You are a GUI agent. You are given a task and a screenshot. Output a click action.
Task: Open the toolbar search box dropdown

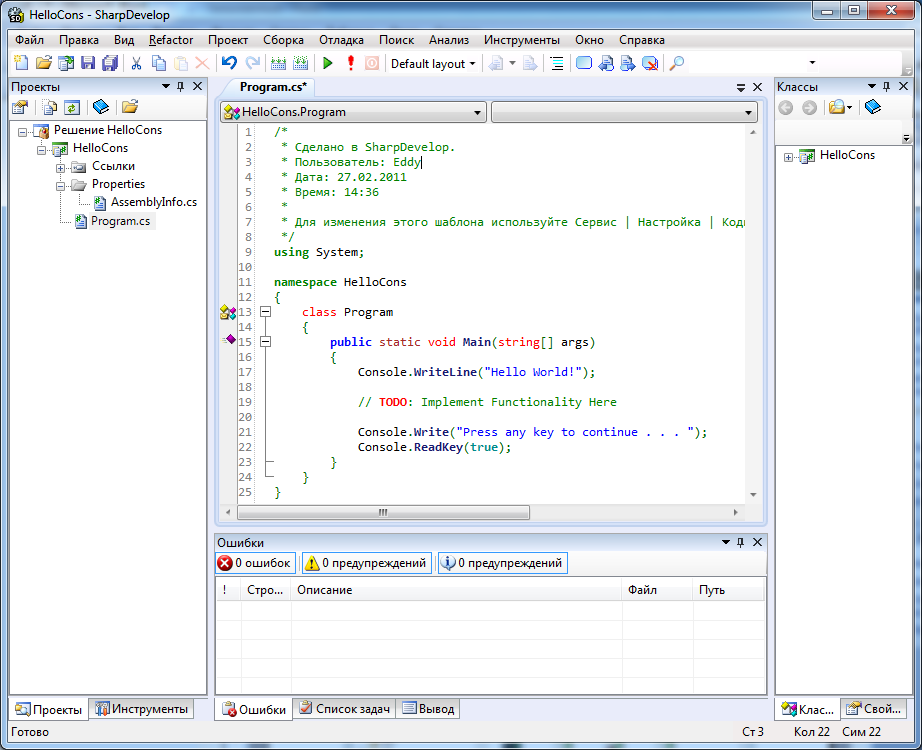coord(813,62)
